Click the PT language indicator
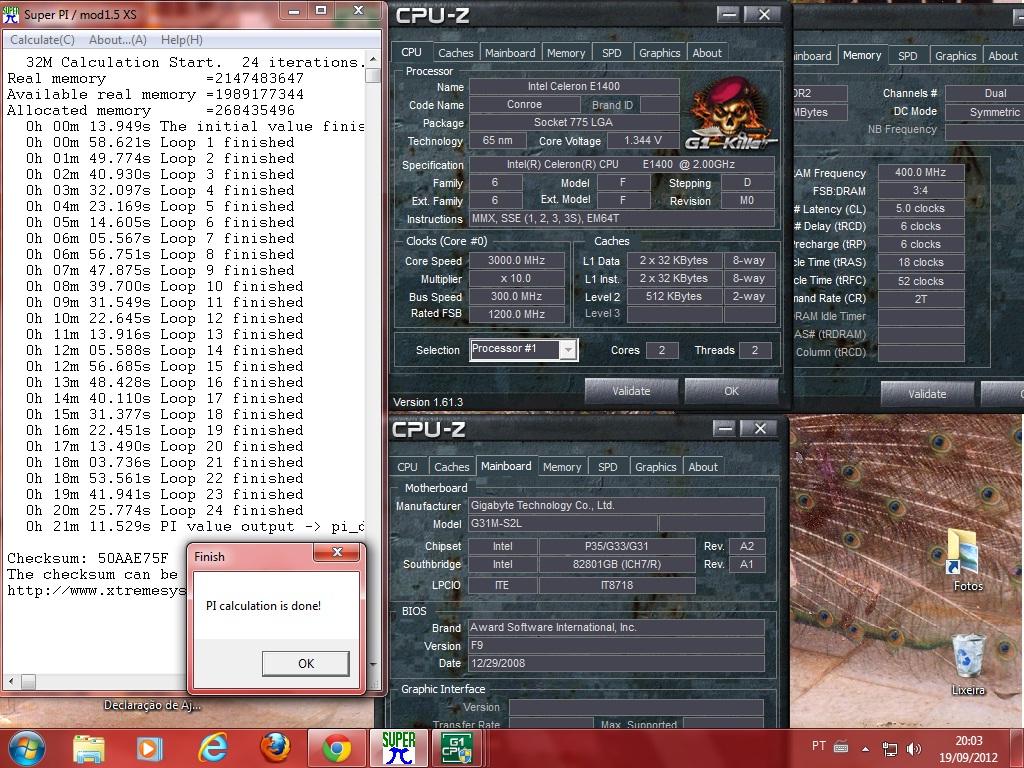Viewport: 1024px width, 768px height. point(819,746)
